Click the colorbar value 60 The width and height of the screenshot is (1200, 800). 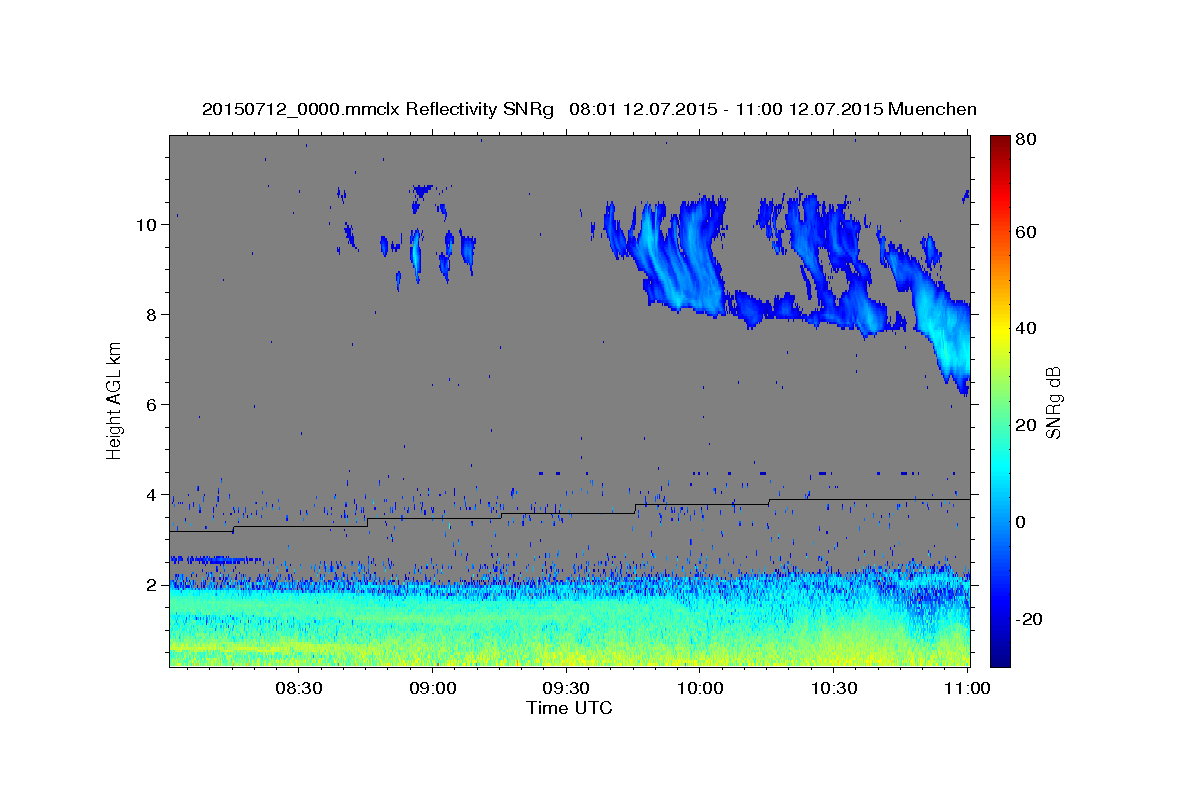1027,232
